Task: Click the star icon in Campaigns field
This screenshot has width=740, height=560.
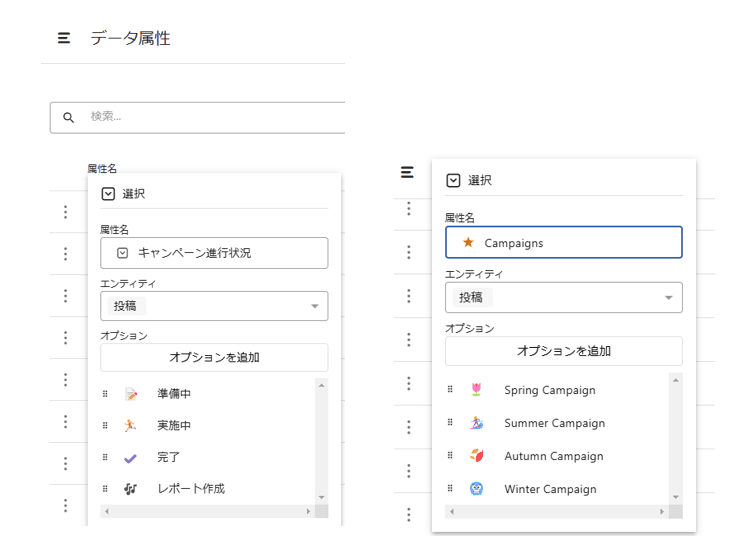Action: click(x=468, y=242)
